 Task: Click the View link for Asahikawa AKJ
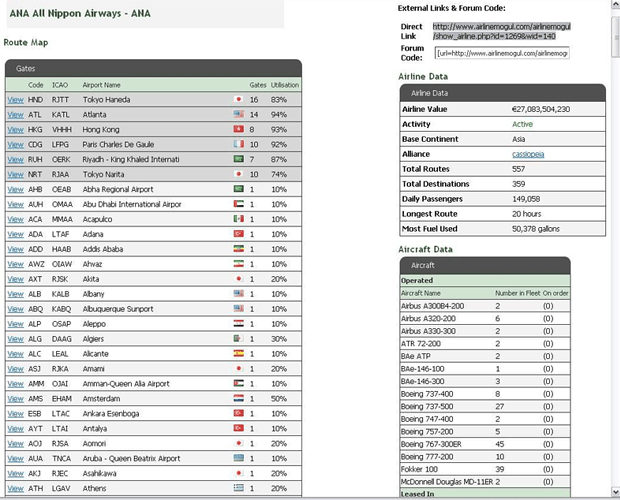(15, 474)
